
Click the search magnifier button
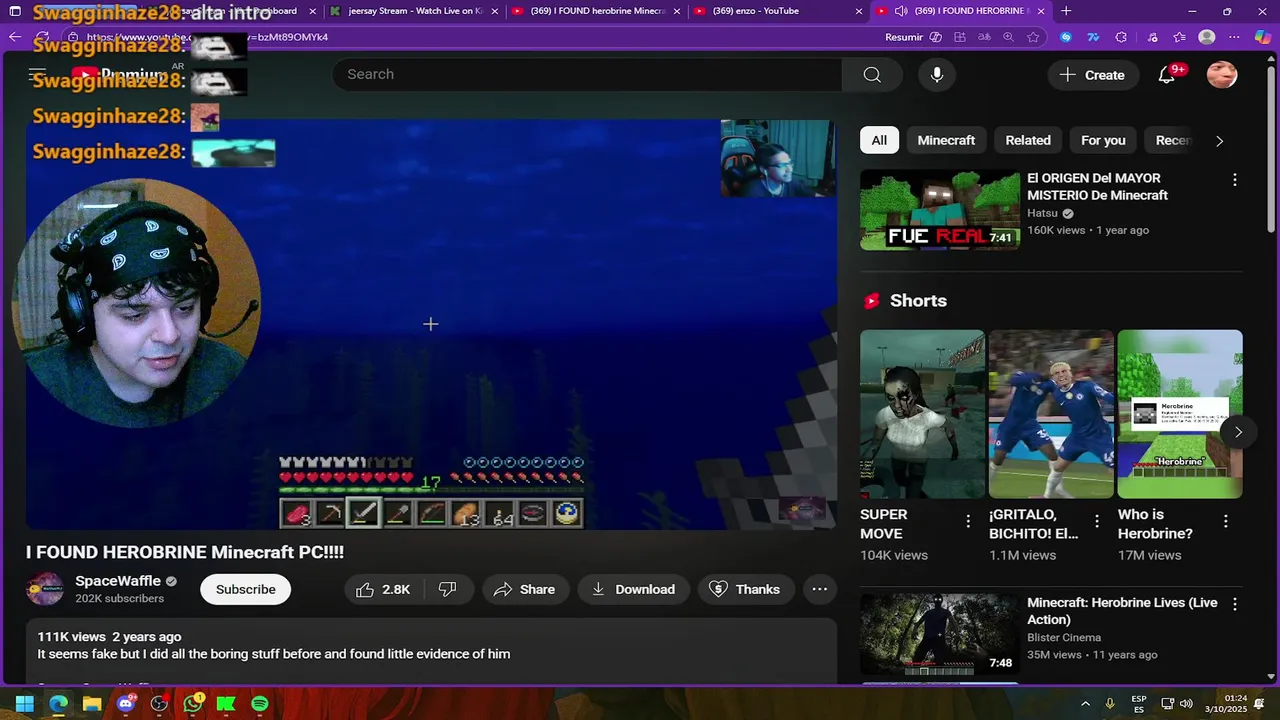872,75
